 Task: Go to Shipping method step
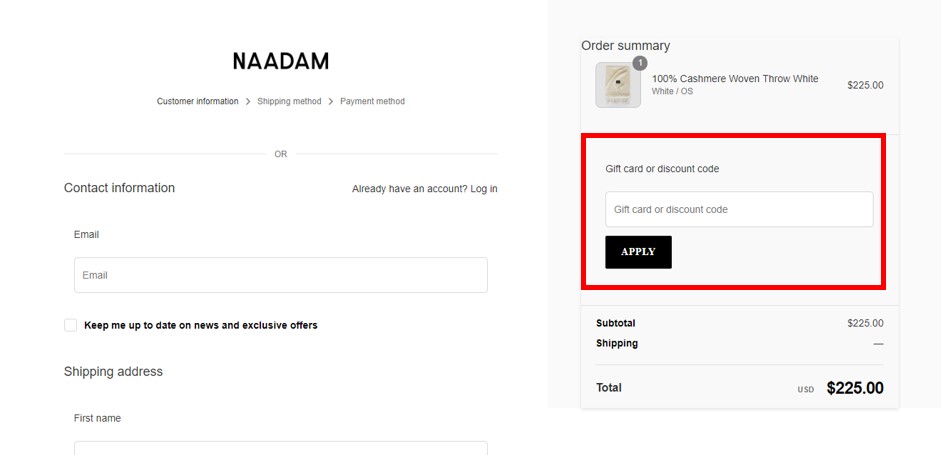point(289,101)
